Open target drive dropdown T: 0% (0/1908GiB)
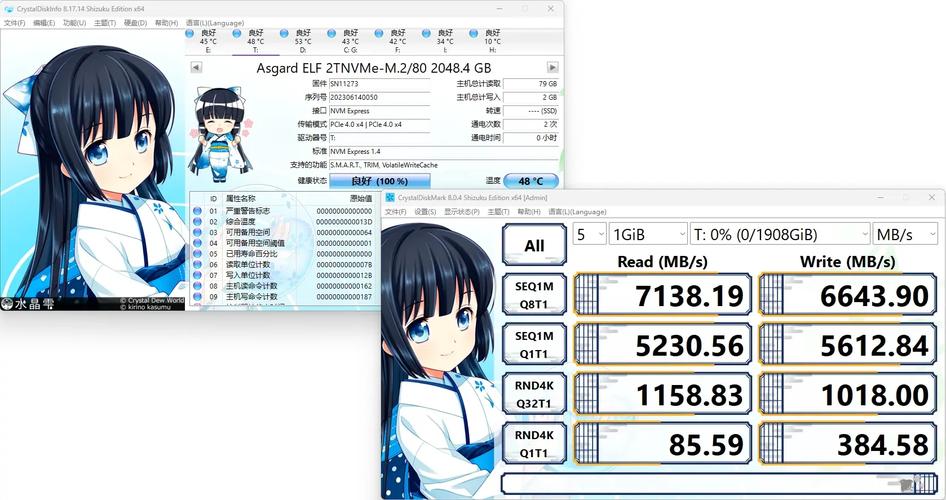Screen dimensions: 946x500 (780, 234)
